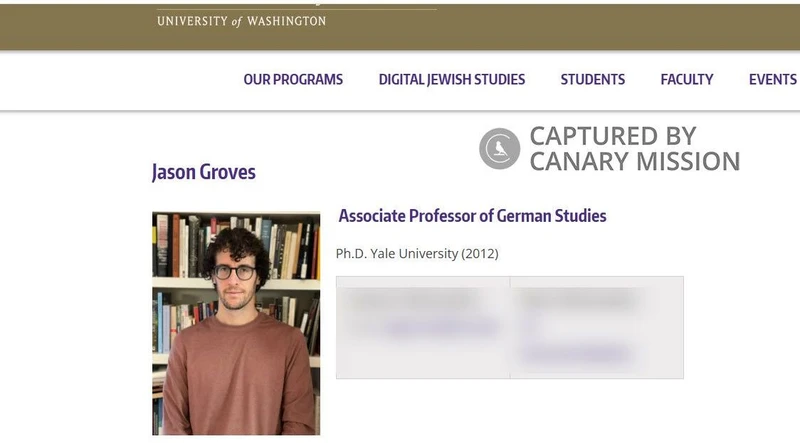Viewport: 800px width, 443px height.
Task: Click the Jason Groves name heading
Action: 203,172
